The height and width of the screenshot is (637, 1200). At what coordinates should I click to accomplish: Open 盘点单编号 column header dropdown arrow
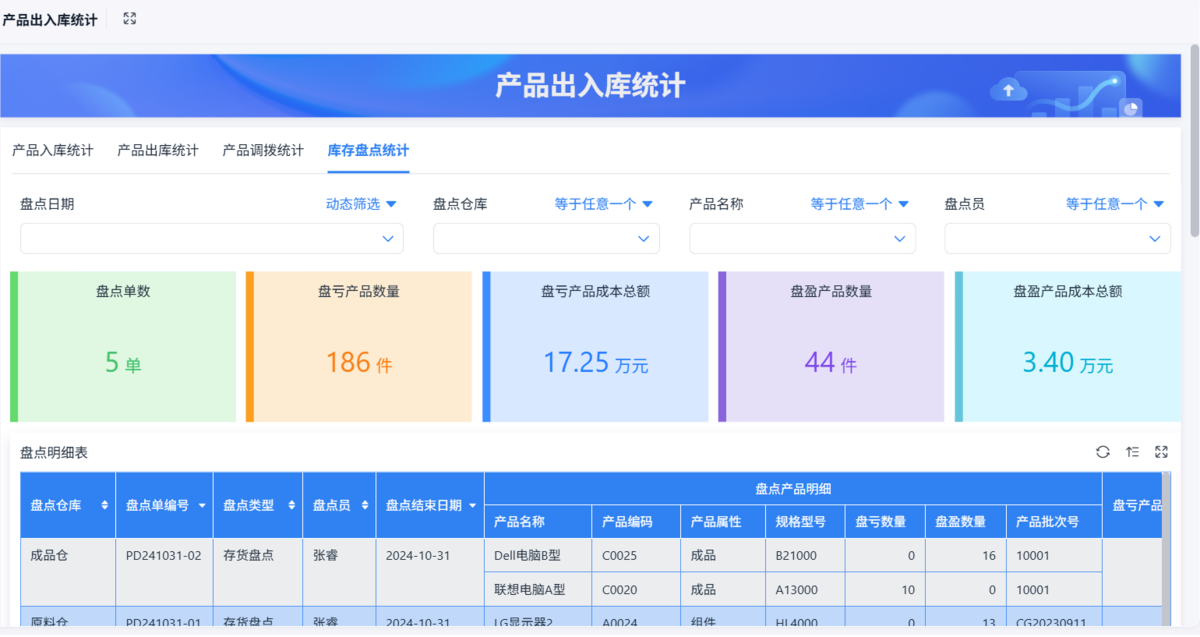202,506
